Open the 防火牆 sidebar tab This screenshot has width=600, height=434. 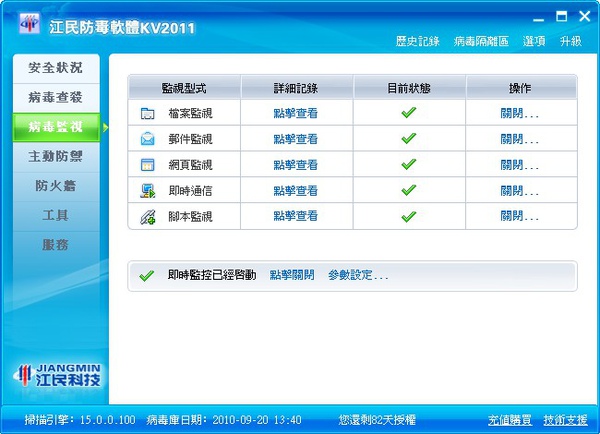click(56, 186)
